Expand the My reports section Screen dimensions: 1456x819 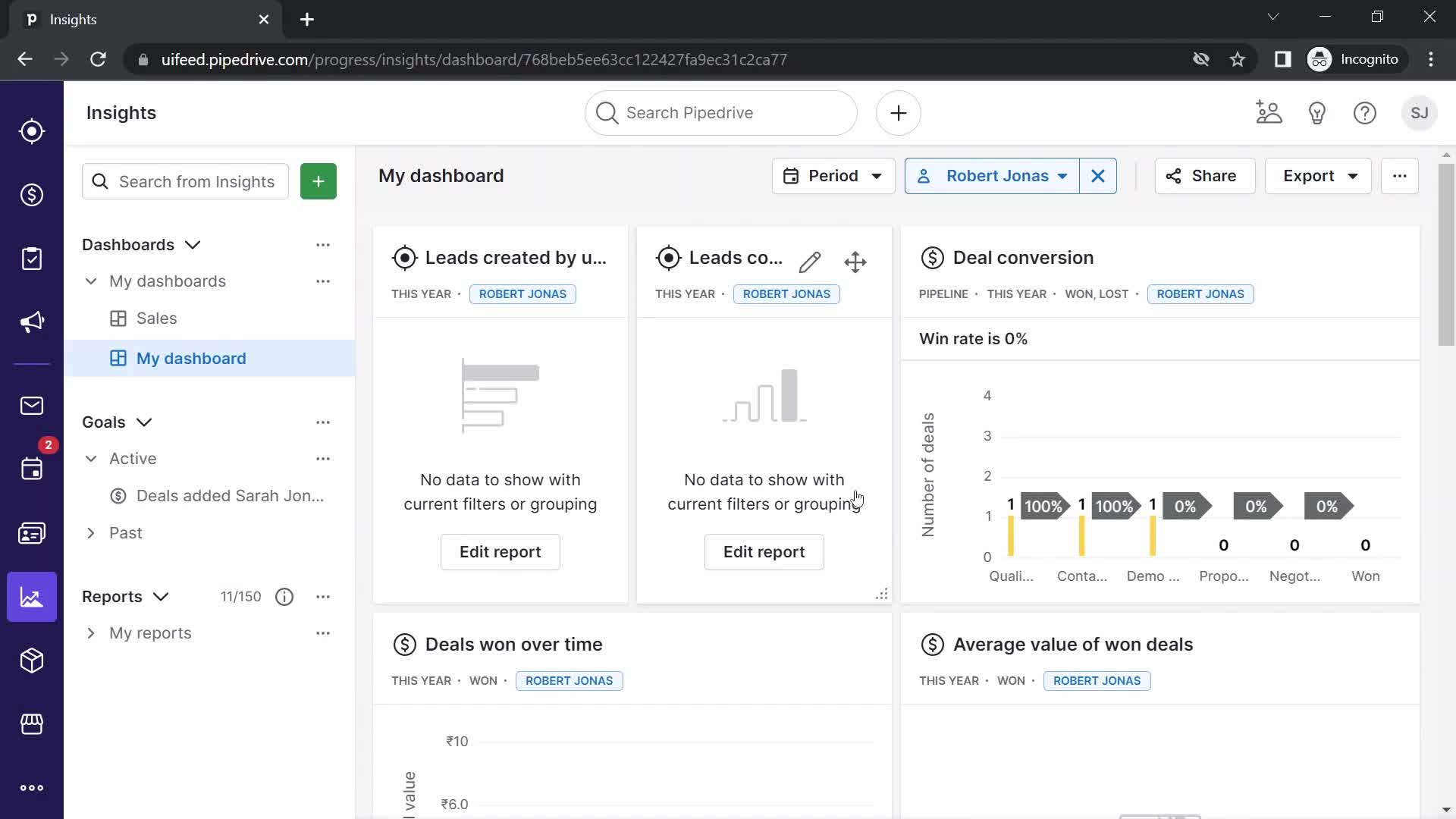(x=91, y=633)
